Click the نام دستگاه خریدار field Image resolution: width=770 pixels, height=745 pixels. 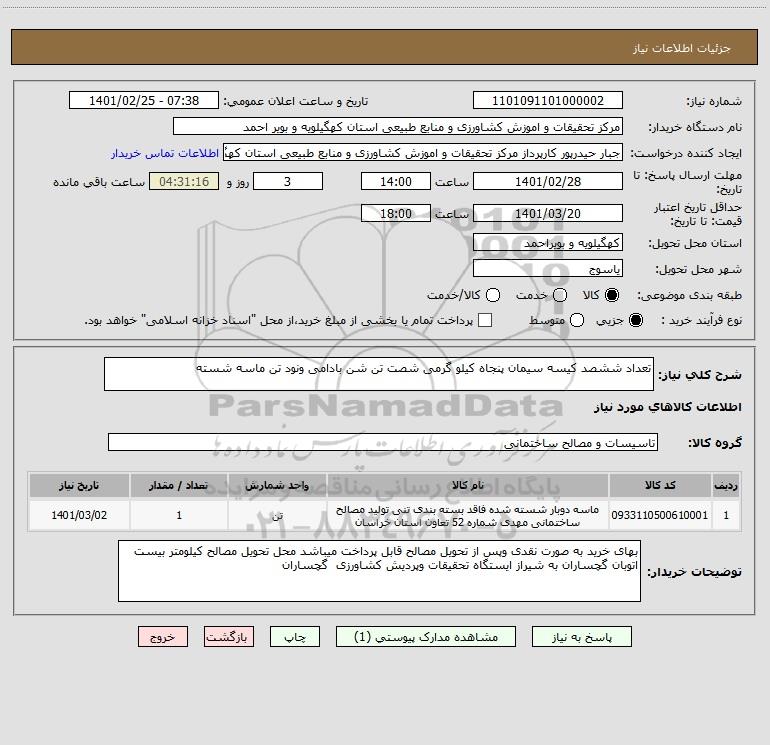pyautogui.click(x=398, y=127)
